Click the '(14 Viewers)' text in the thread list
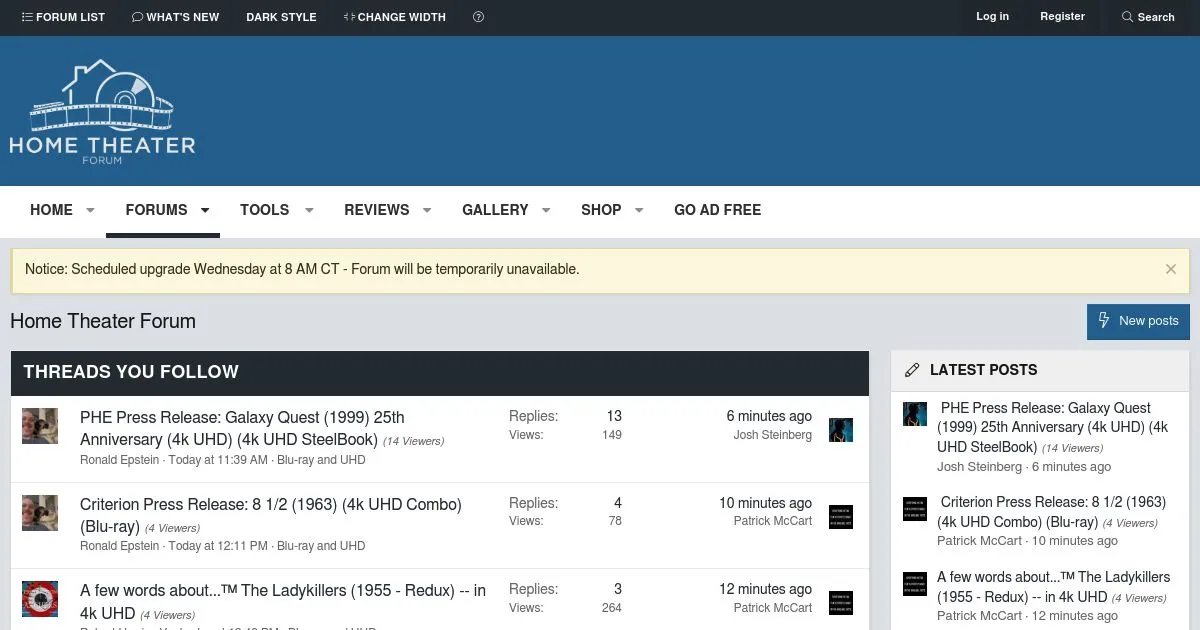Viewport: 1200px width, 630px height. pyautogui.click(x=414, y=441)
